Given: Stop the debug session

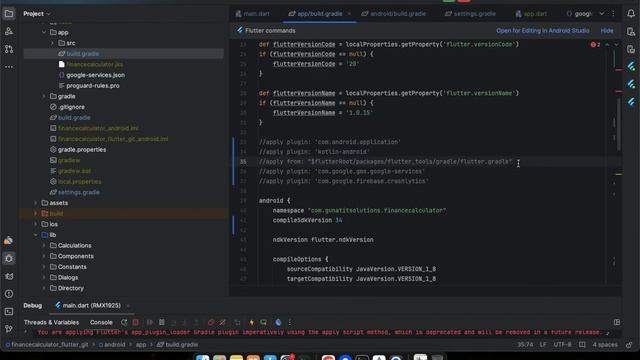Looking at the screenshot, I should (x=136, y=322).
